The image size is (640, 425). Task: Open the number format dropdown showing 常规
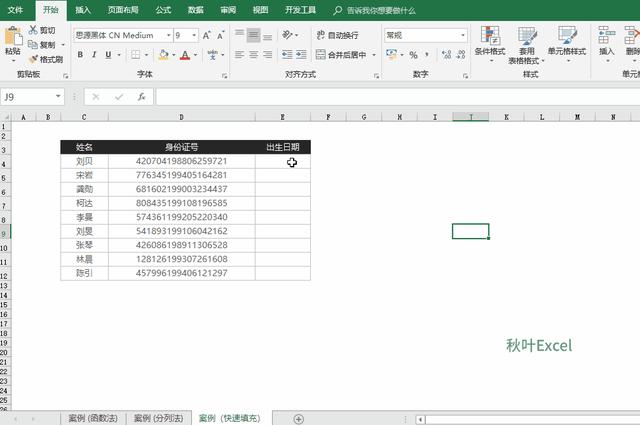pos(463,36)
